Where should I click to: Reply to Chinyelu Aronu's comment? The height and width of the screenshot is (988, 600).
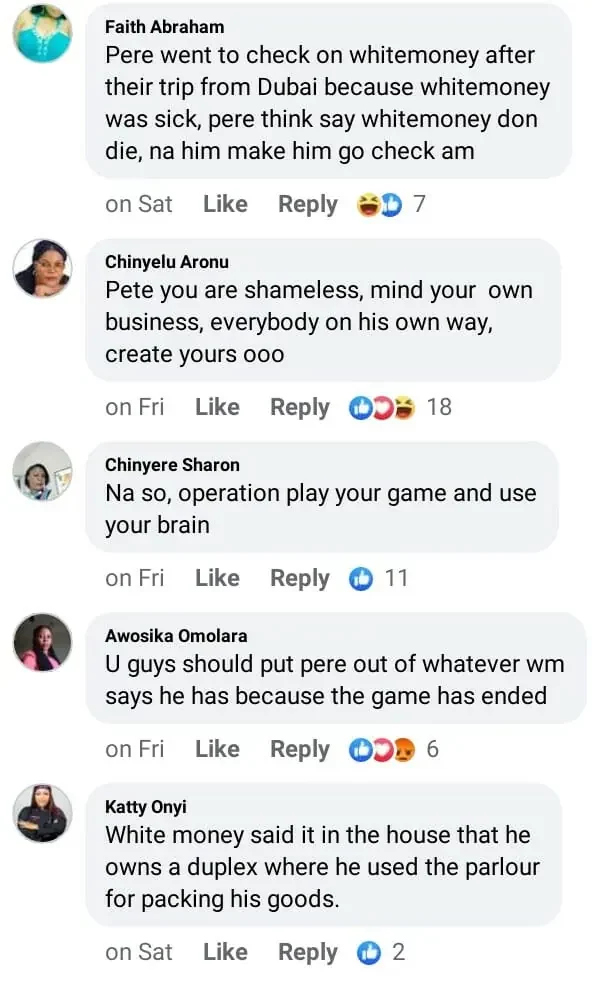[x=299, y=408]
